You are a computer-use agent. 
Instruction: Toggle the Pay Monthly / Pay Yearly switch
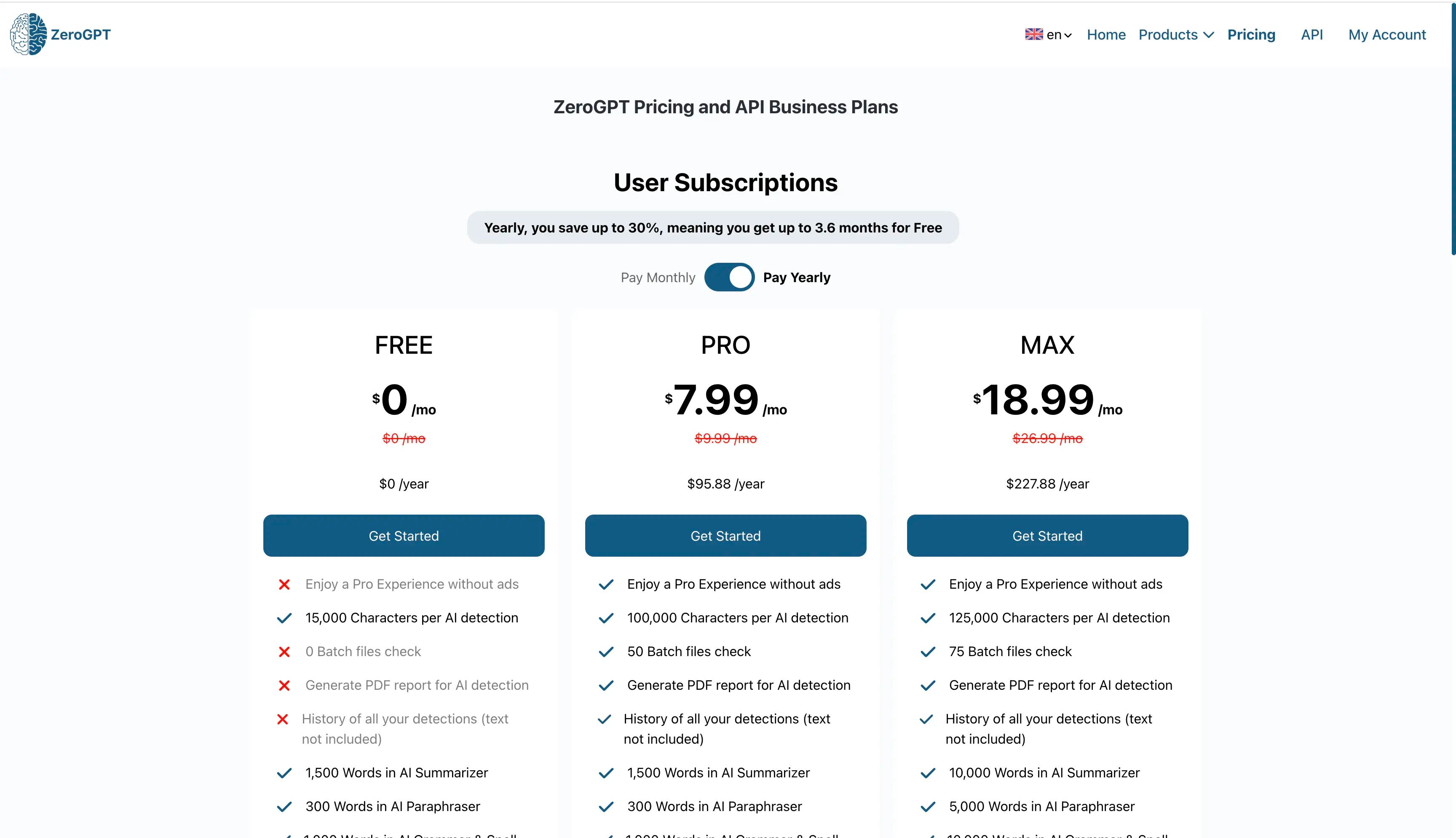pyautogui.click(x=729, y=278)
